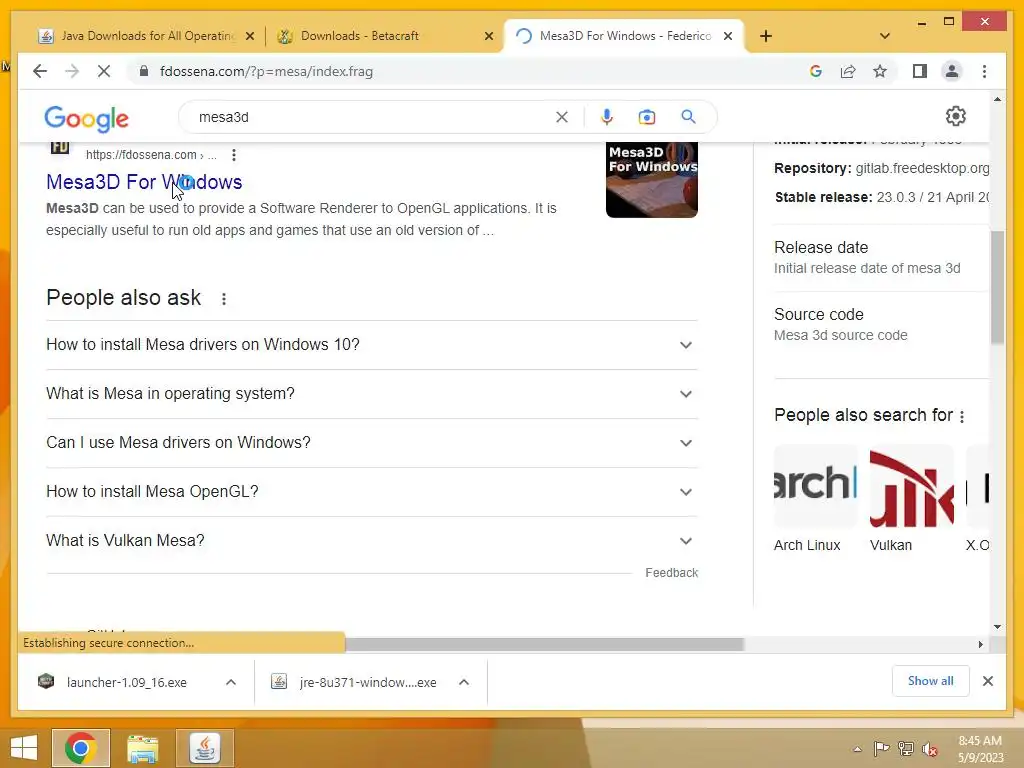Viewport: 1024px width, 768px height.
Task: Toggle Chrome side panel
Action: (920, 71)
